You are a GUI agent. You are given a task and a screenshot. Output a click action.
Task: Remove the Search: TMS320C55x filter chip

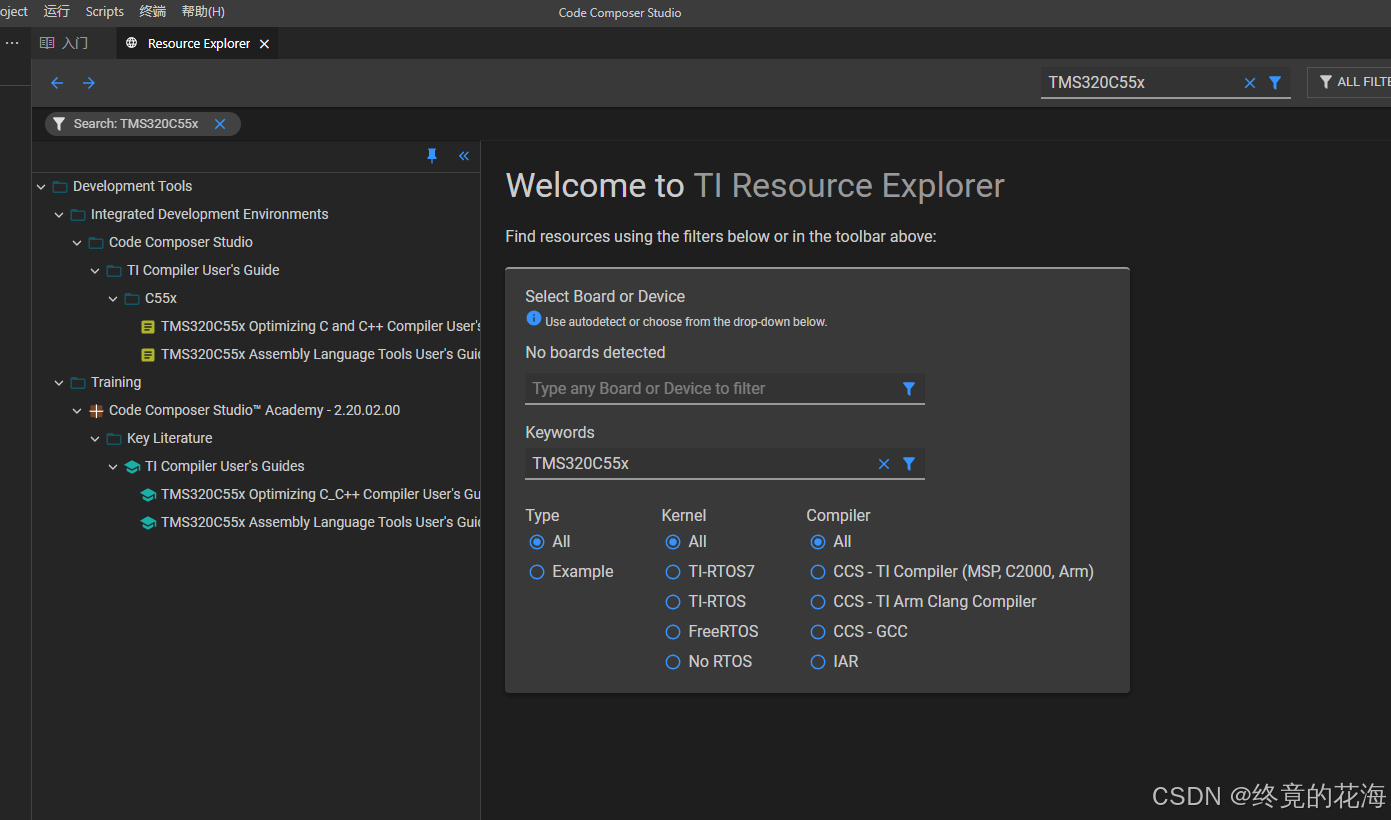(x=220, y=124)
